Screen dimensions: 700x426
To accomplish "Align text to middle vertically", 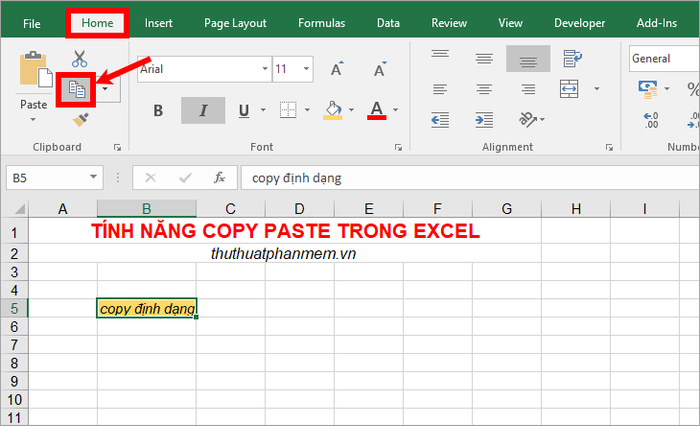I will (x=484, y=58).
